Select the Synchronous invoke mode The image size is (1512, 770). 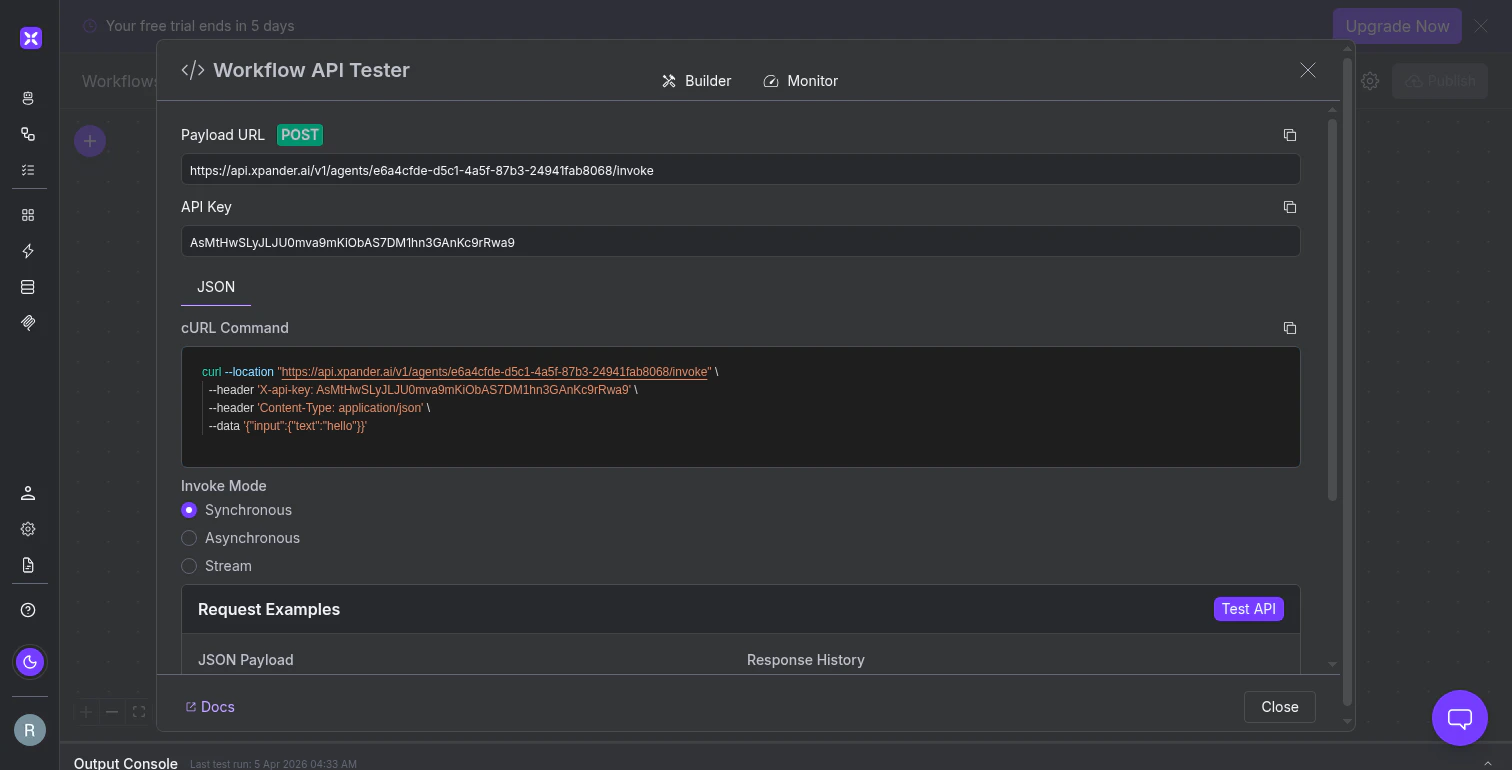[189, 510]
